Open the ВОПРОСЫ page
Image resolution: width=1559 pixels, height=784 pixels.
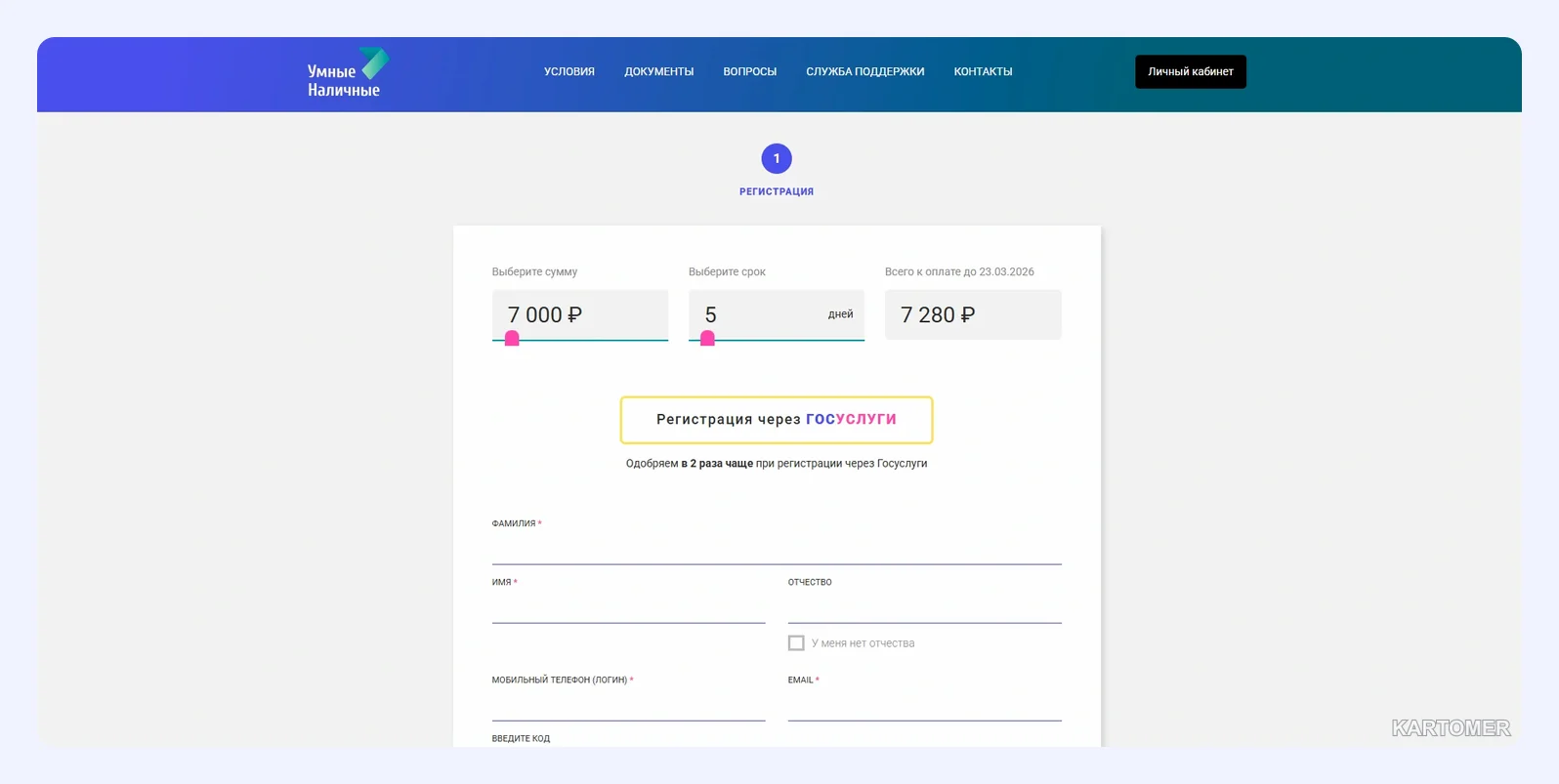750,71
